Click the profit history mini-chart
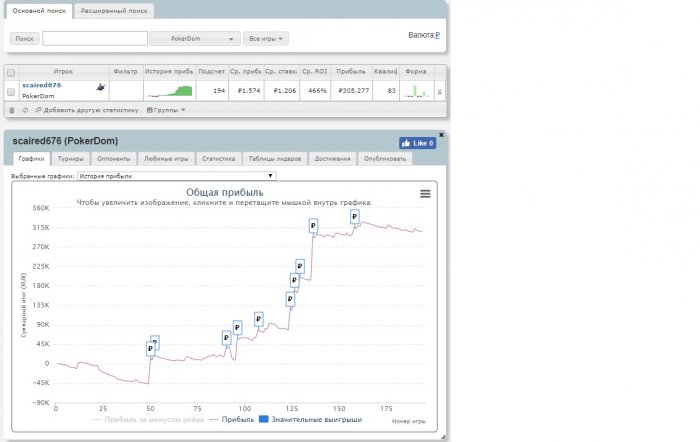 point(168,91)
